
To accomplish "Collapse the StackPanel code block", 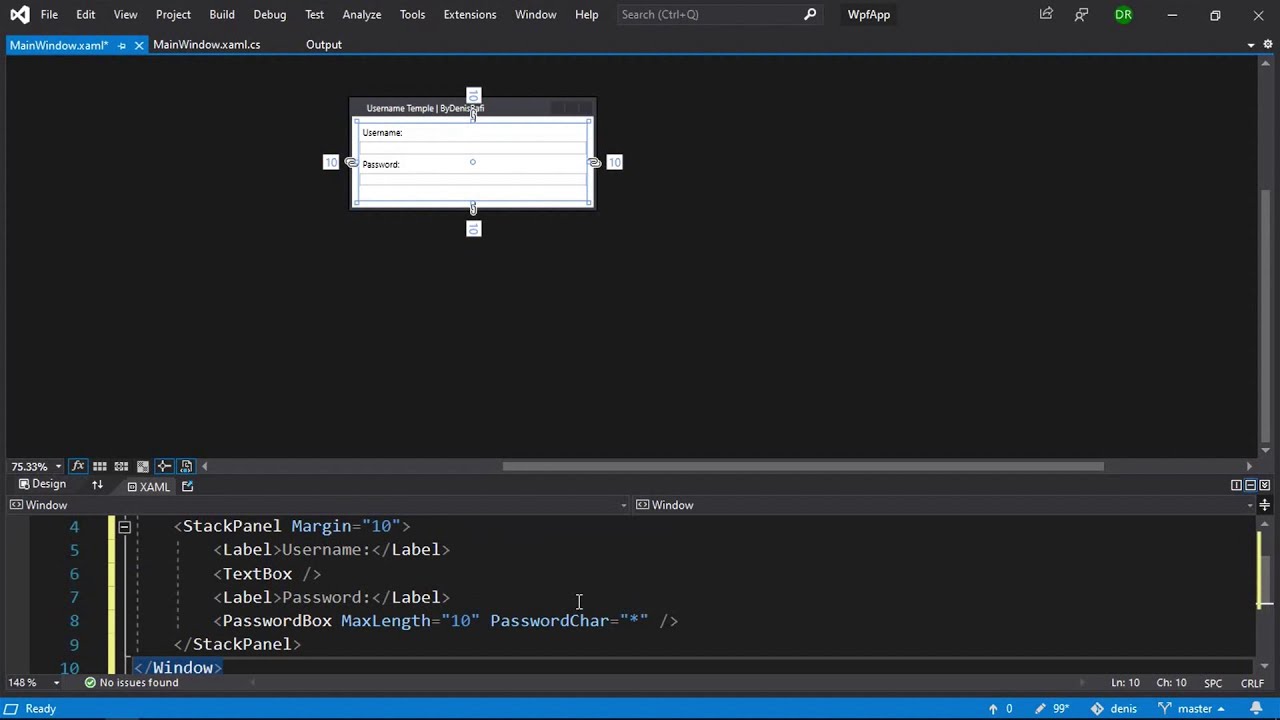I will coord(124,526).
